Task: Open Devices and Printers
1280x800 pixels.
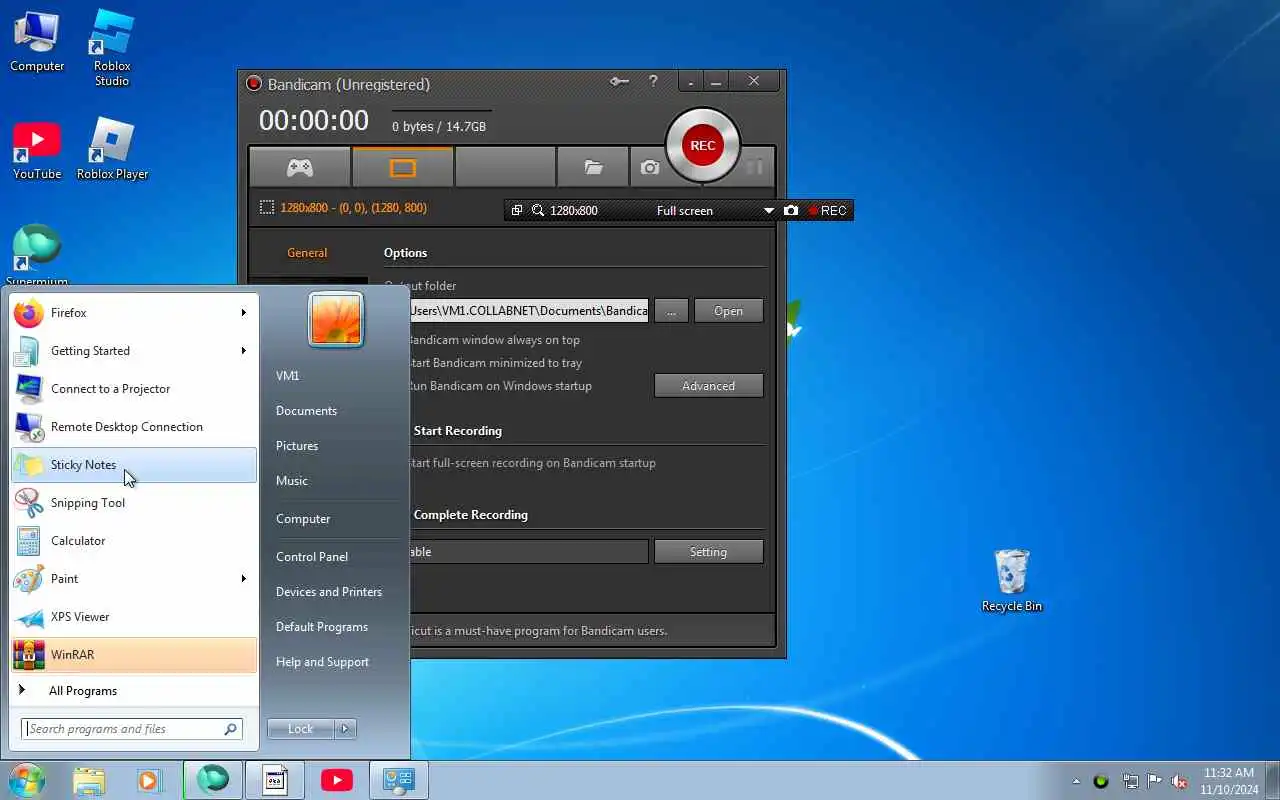Action: [x=329, y=592]
